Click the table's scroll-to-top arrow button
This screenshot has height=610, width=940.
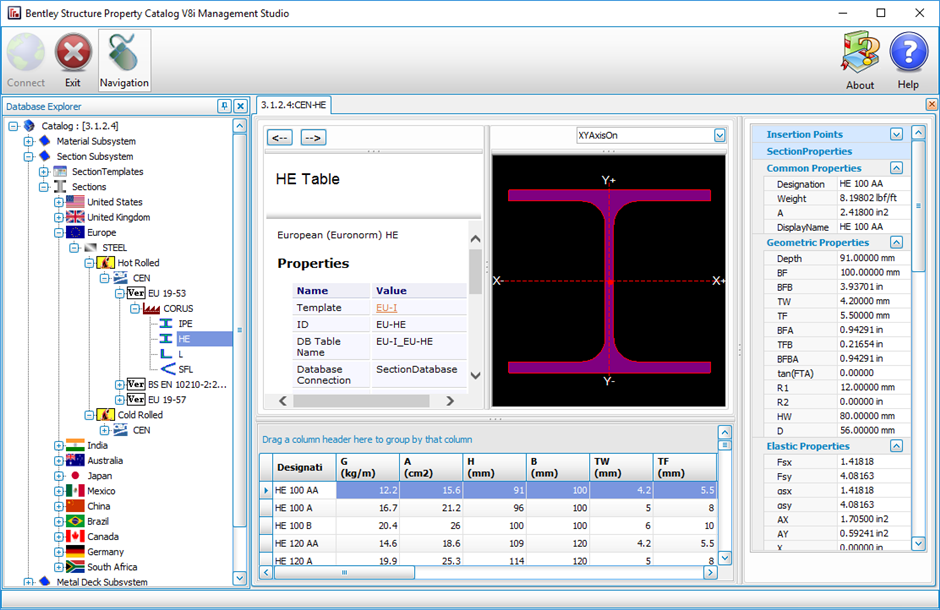tap(725, 432)
